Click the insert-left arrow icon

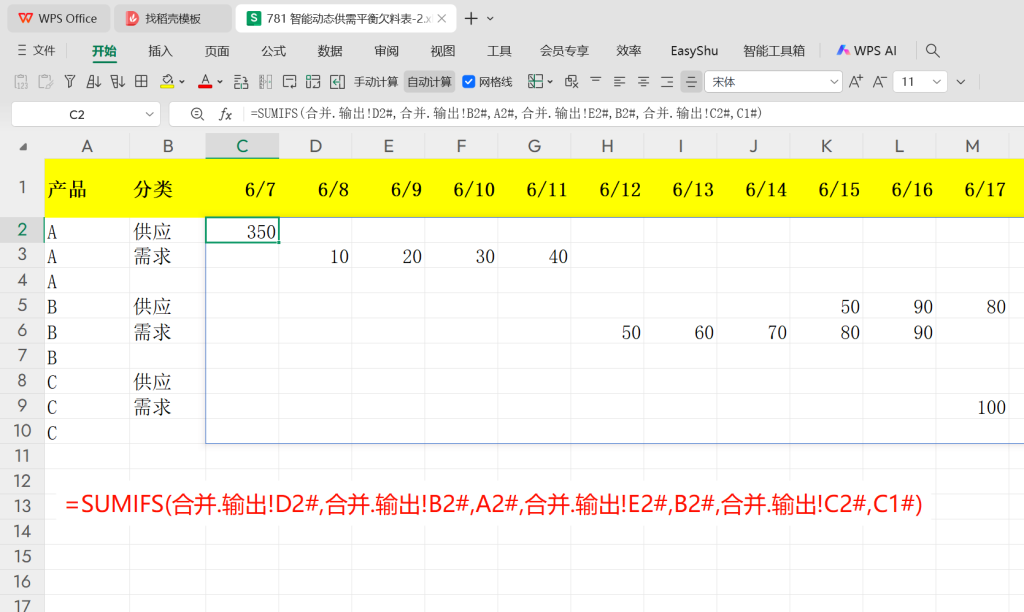pos(338,82)
